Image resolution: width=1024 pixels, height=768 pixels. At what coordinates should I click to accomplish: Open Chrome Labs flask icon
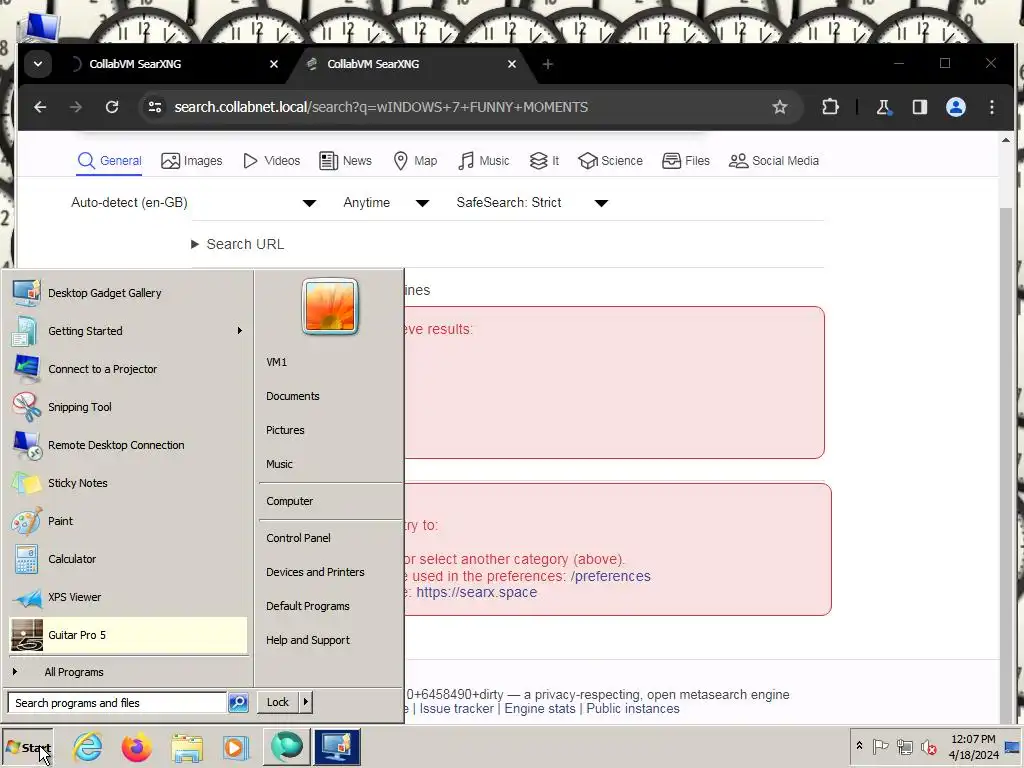click(883, 107)
